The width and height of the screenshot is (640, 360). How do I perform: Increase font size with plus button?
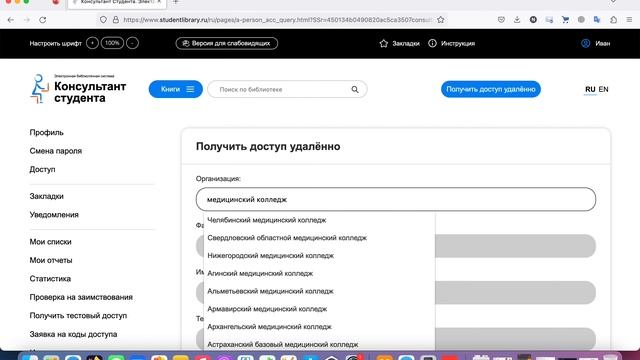92,43
